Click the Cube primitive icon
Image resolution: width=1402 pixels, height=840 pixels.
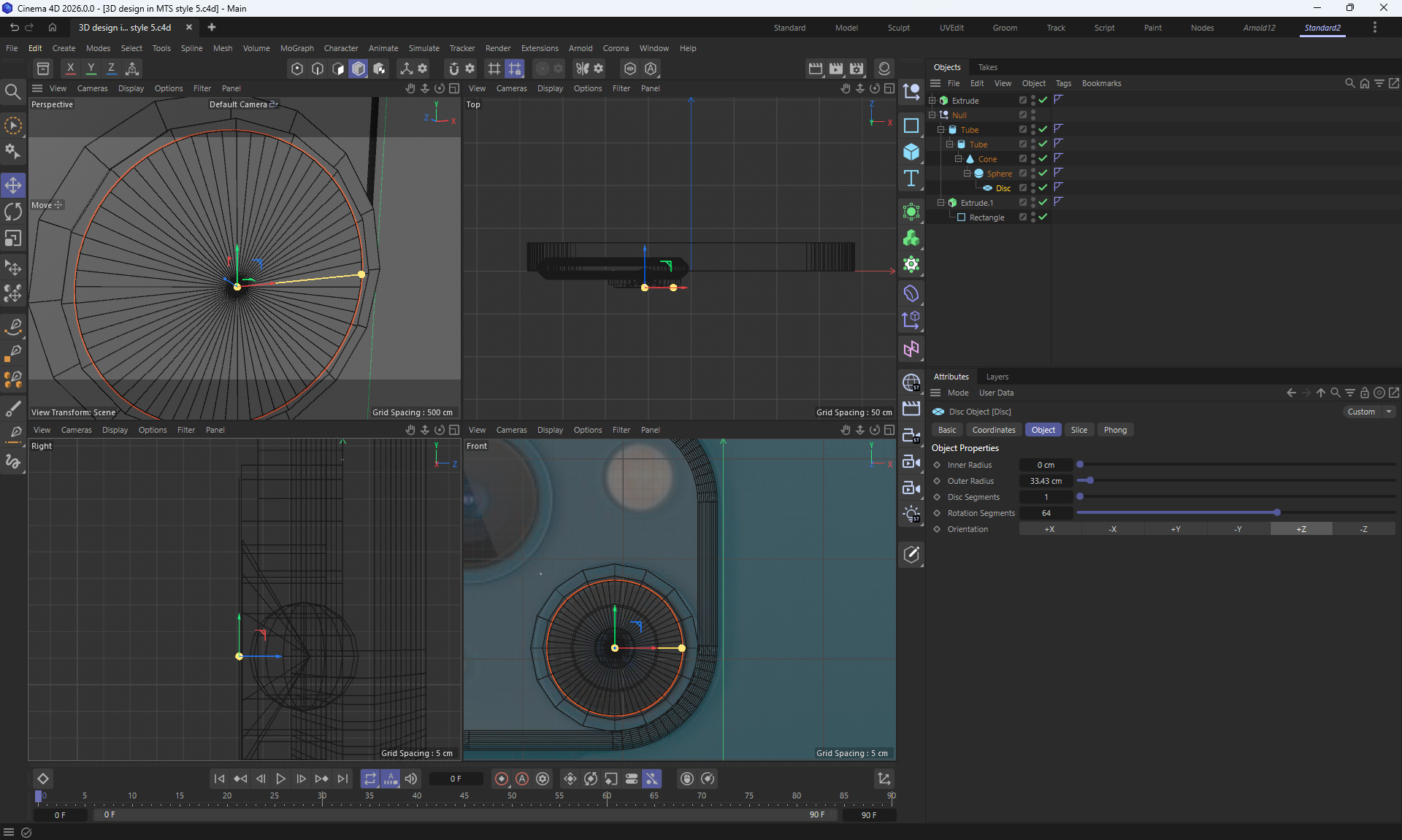(x=911, y=152)
